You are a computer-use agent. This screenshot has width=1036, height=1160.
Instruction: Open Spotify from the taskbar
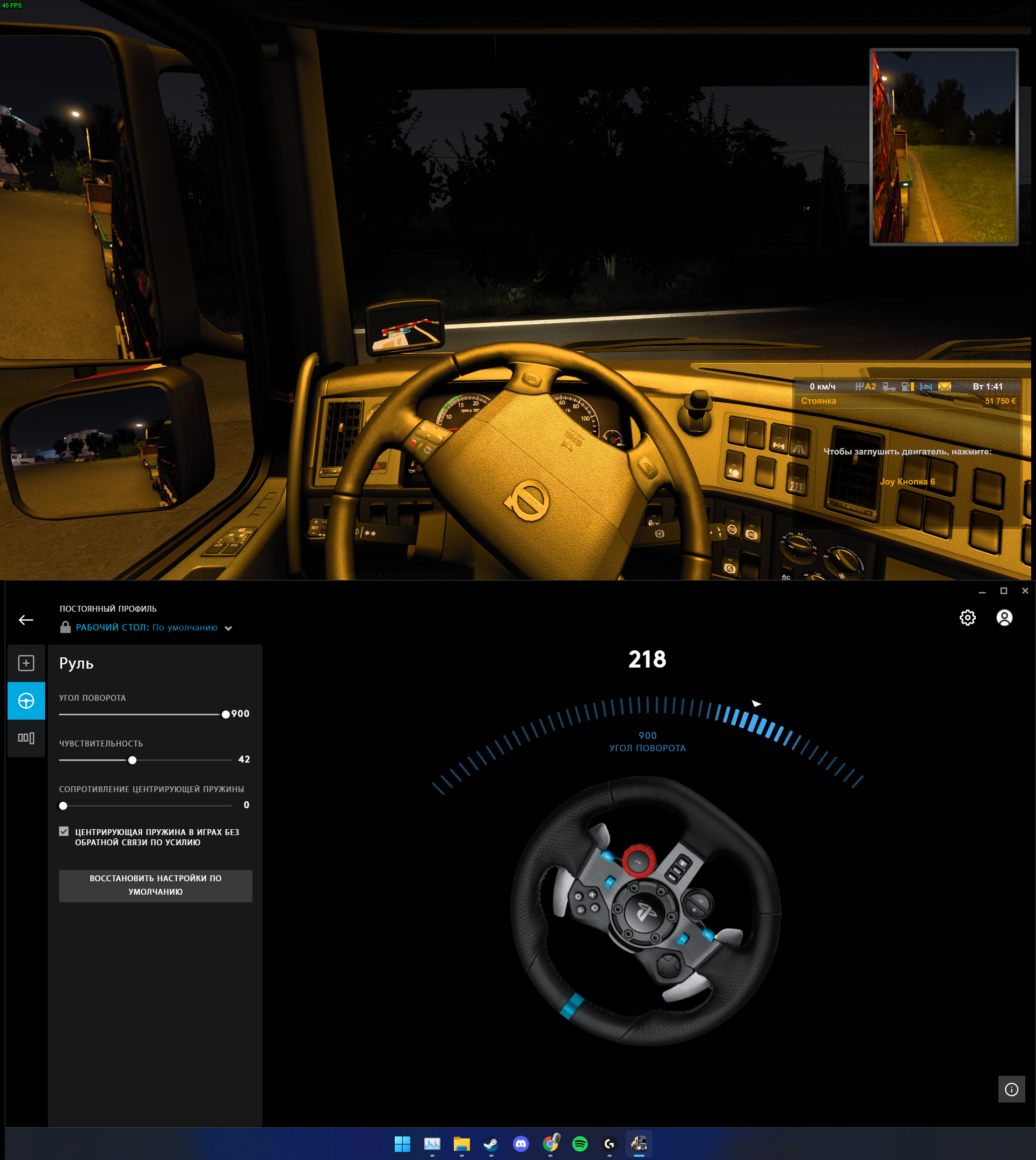[579, 1144]
